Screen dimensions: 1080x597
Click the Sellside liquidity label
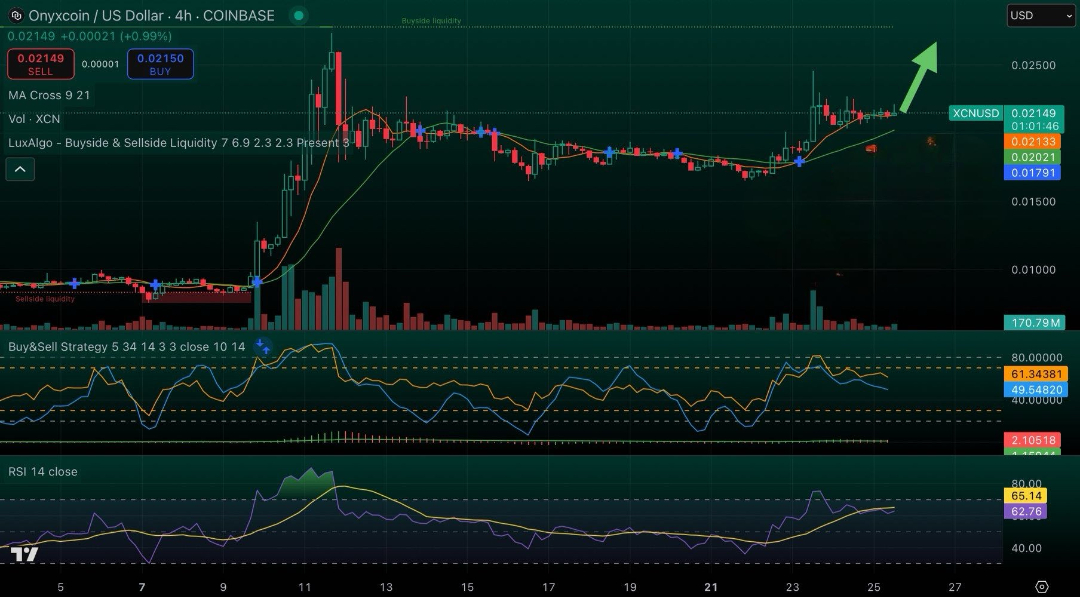45,299
